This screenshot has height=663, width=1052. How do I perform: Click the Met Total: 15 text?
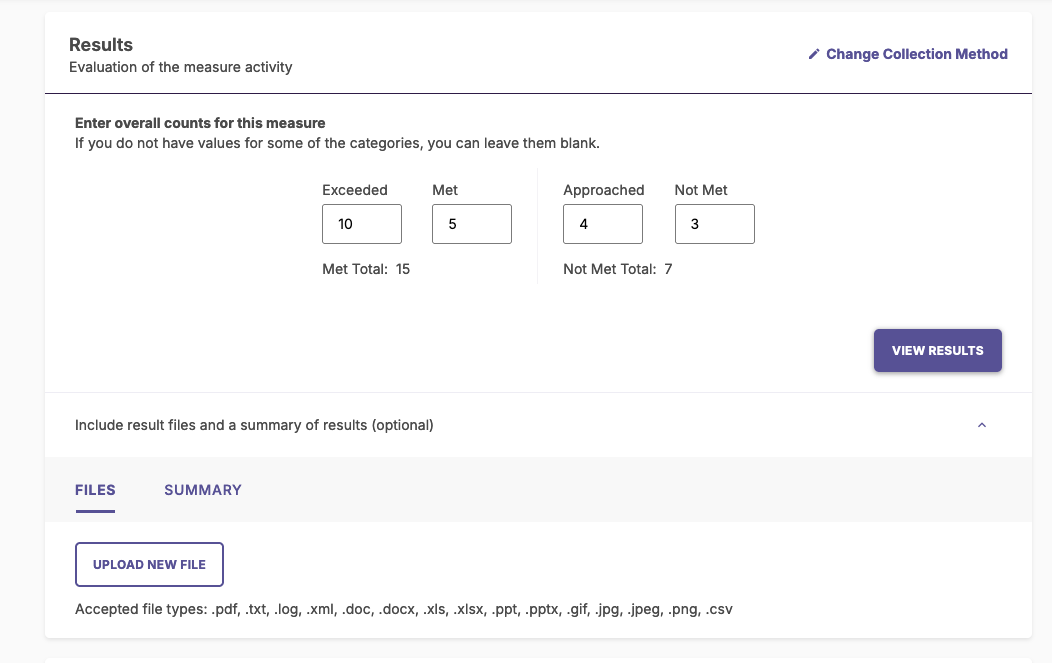click(366, 269)
